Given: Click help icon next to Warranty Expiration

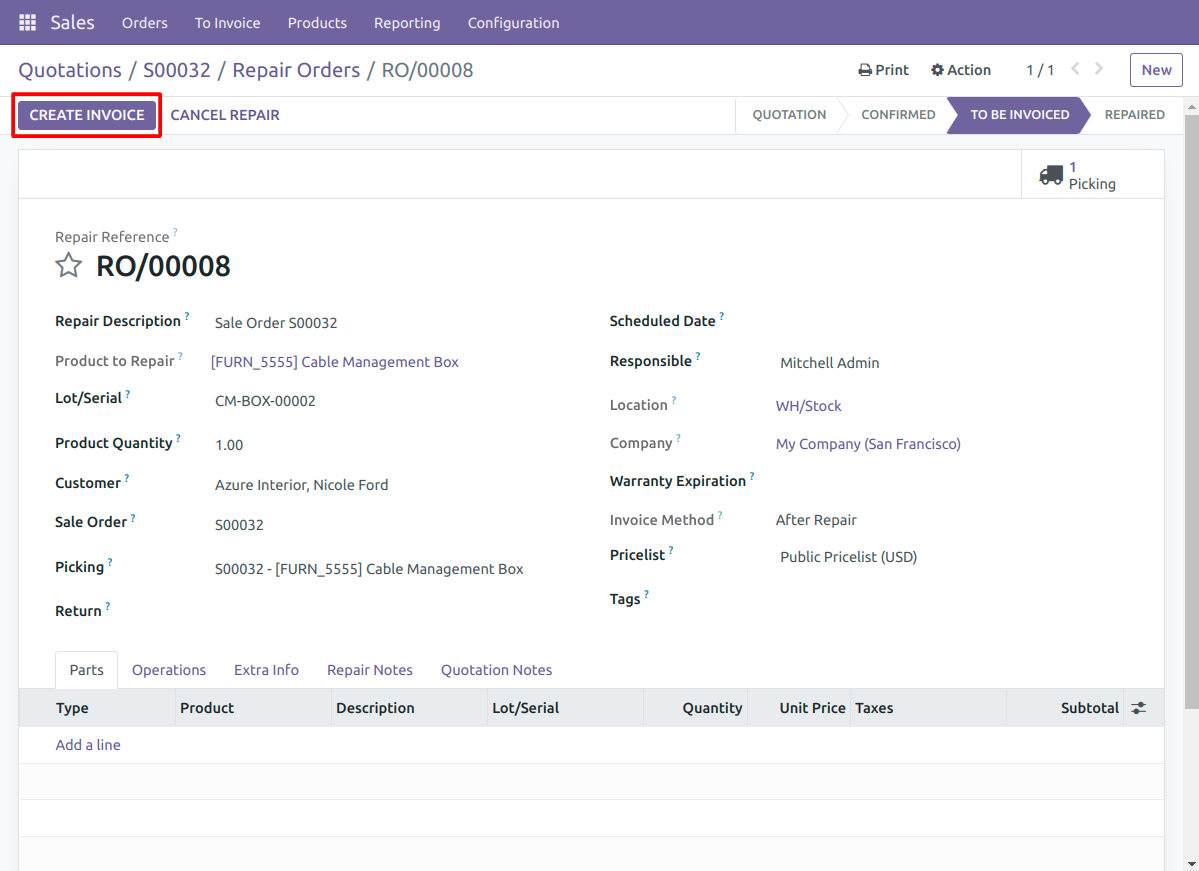Looking at the screenshot, I should pos(752,476).
